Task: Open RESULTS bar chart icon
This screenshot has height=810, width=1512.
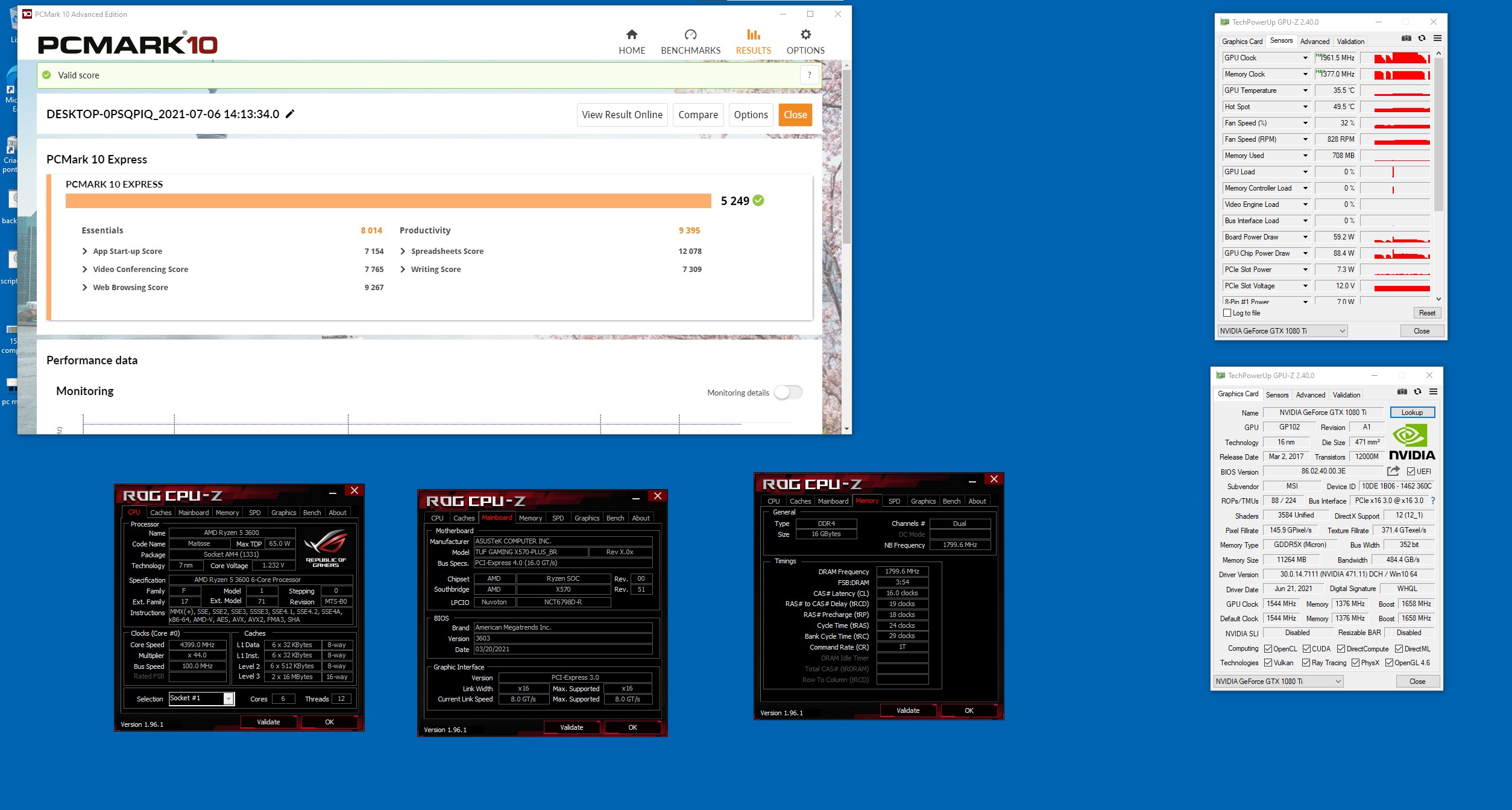Action: [x=753, y=34]
